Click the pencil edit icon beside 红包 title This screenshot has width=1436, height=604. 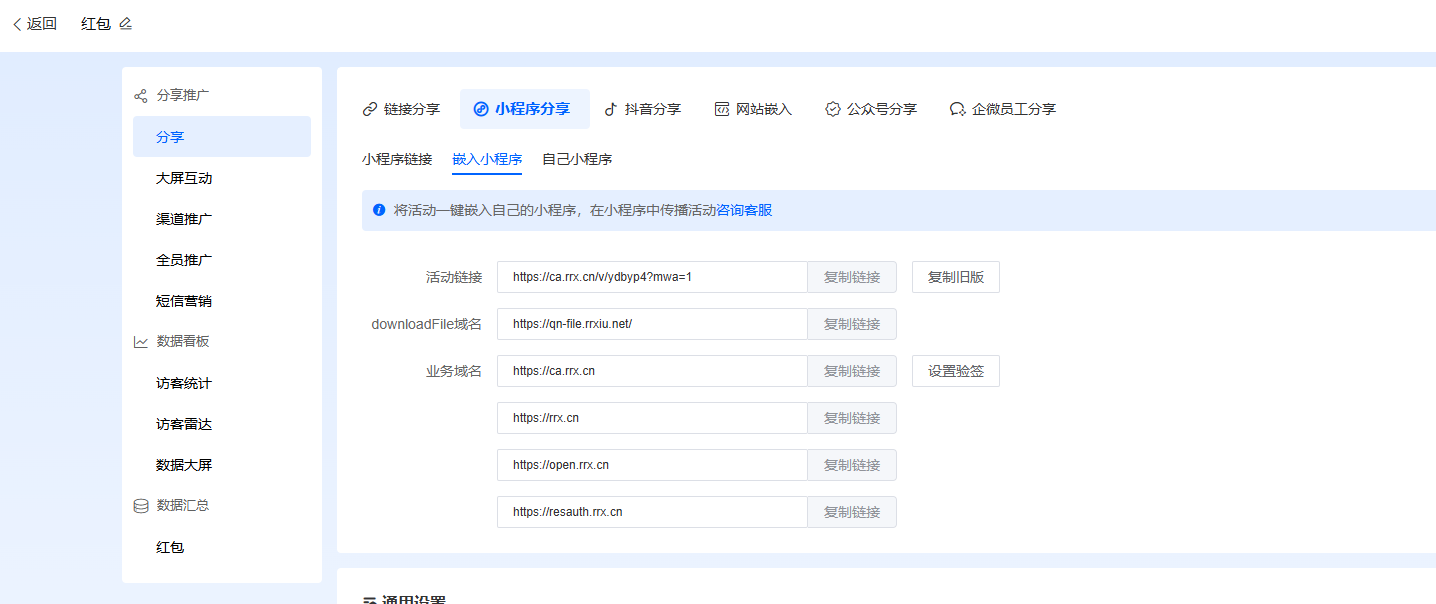[125, 24]
